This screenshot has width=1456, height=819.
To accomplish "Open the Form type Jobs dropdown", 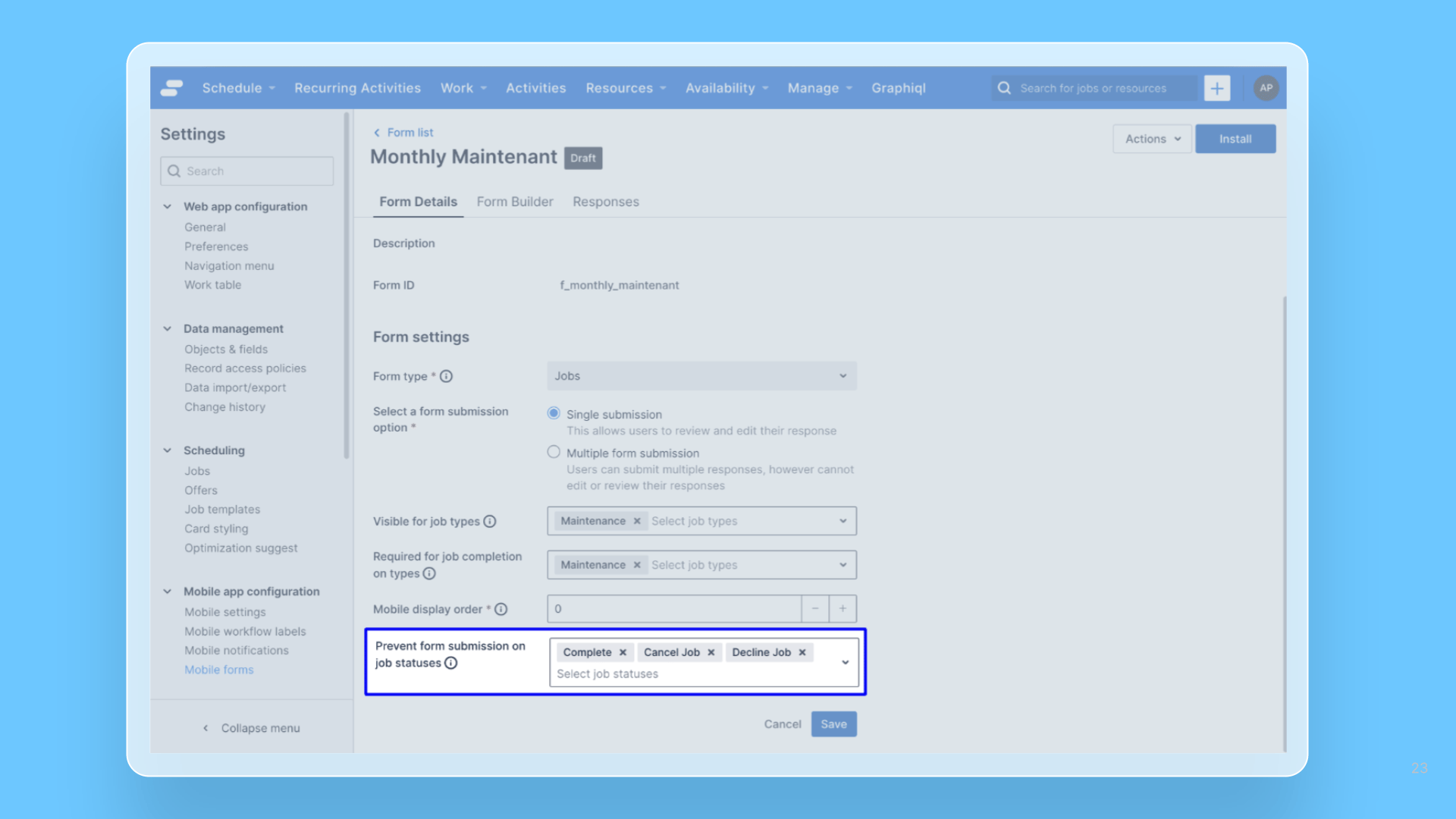I will (701, 376).
